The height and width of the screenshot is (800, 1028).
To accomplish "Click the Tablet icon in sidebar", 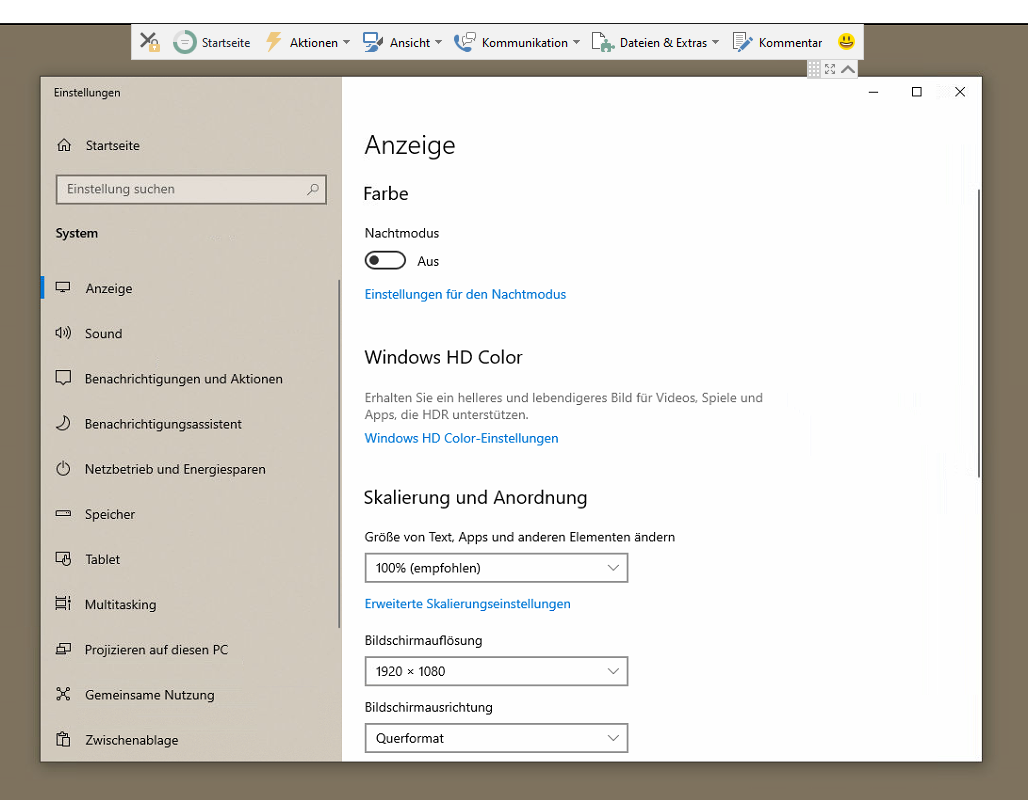I will [x=63, y=559].
